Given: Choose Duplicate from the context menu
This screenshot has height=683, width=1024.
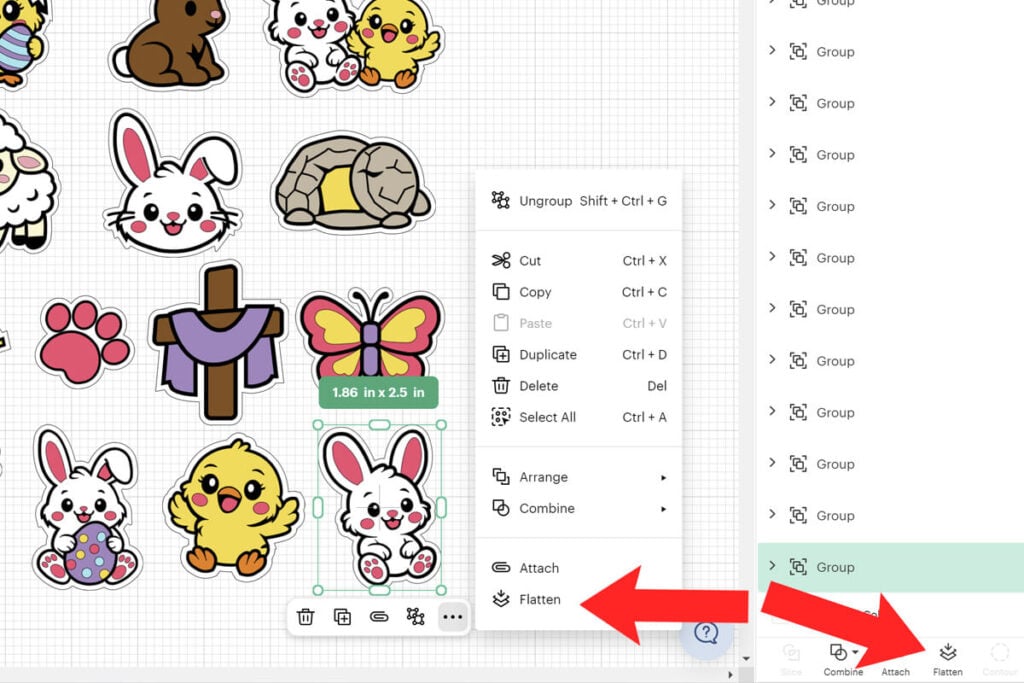Looking at the screenshot, I should tap(548, 354).
